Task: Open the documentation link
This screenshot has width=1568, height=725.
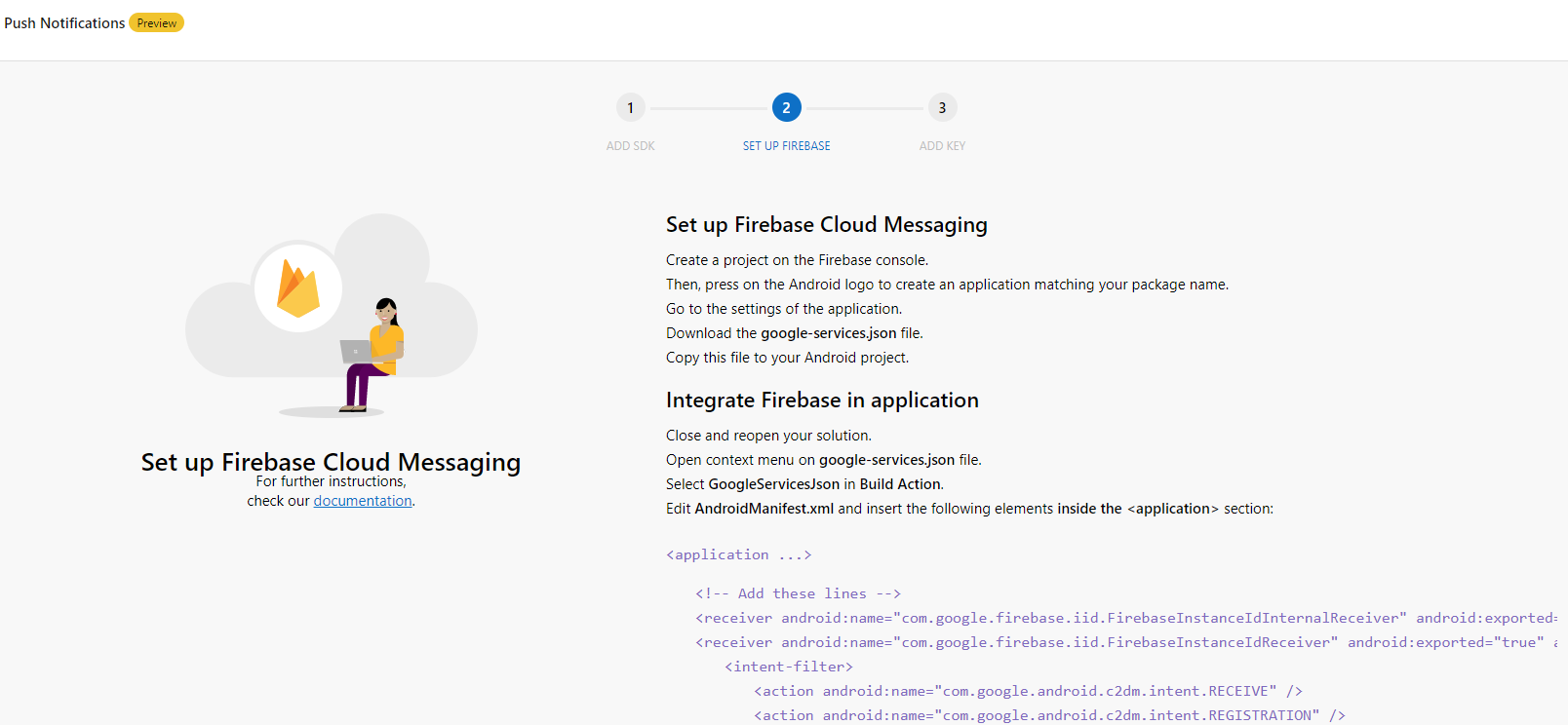Action: 363,501
